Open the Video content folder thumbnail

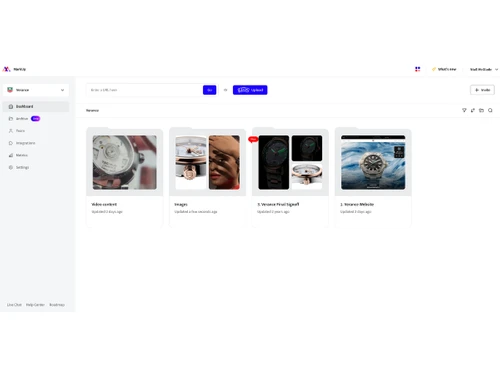(x=125, y=162)
